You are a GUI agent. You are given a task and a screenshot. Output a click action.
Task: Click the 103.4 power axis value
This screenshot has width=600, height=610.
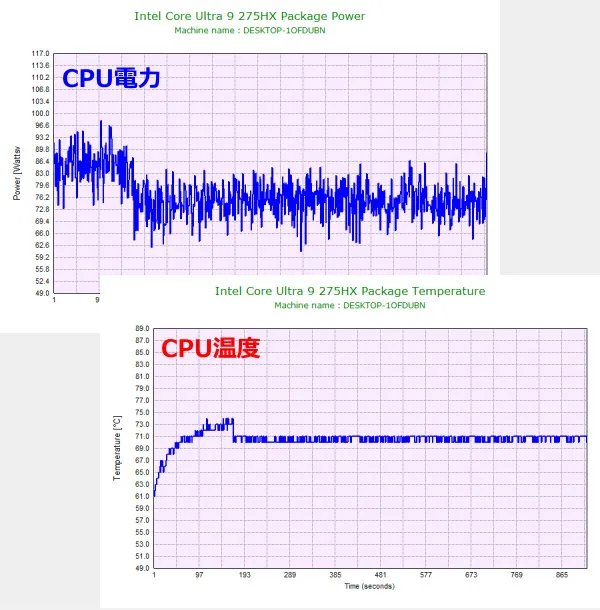41,102
